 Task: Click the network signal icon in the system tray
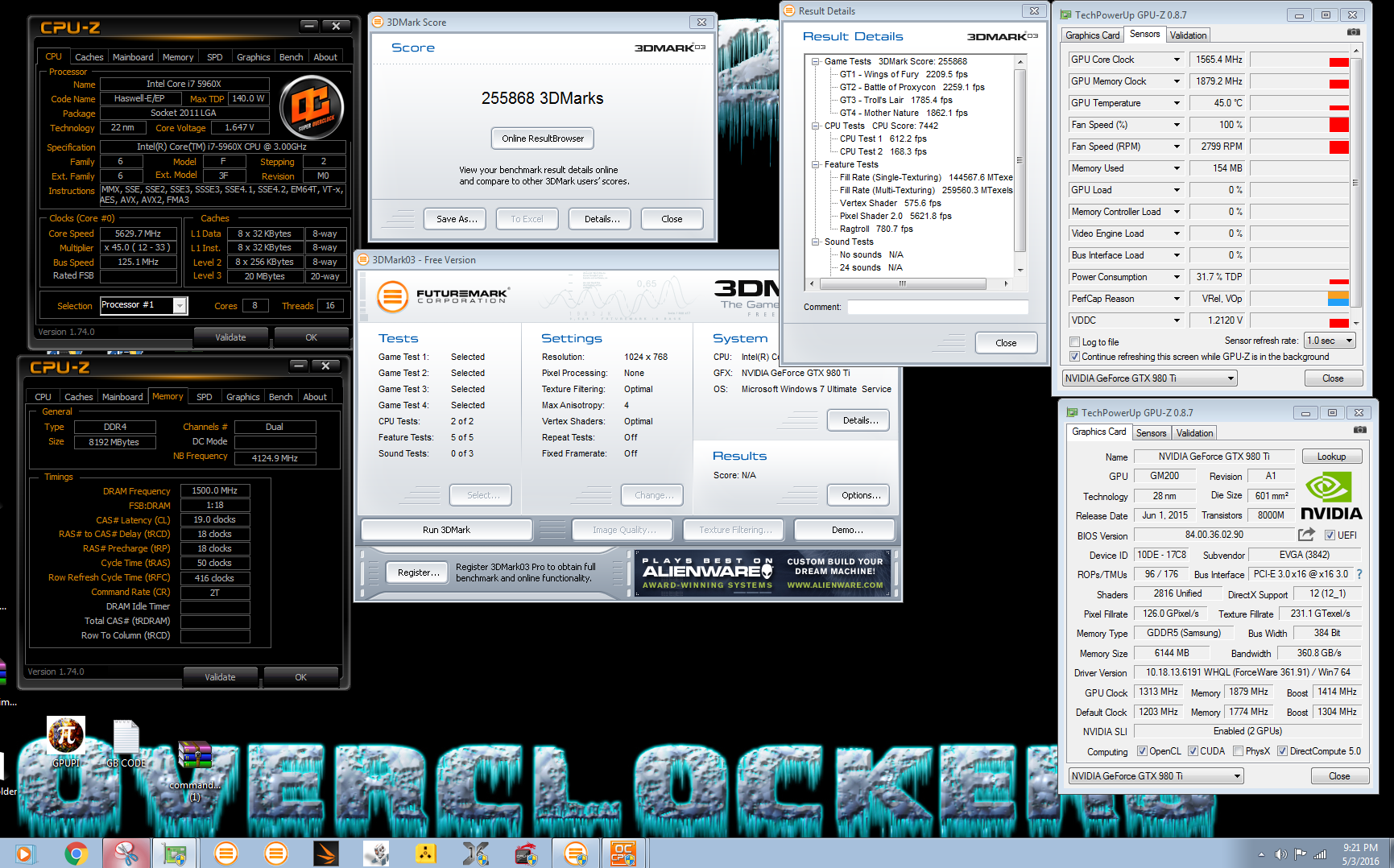[x=1320, y=854]
